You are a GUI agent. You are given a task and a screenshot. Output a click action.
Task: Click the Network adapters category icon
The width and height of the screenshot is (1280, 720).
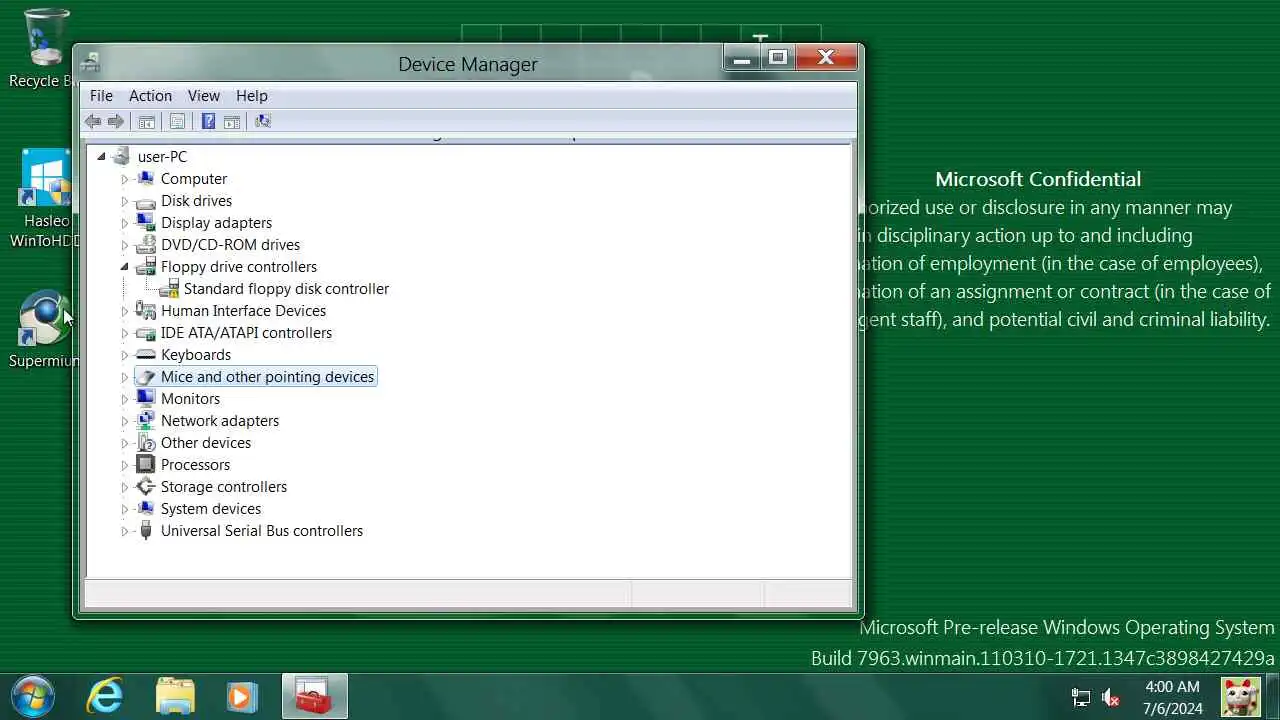[x=146, y=421]
